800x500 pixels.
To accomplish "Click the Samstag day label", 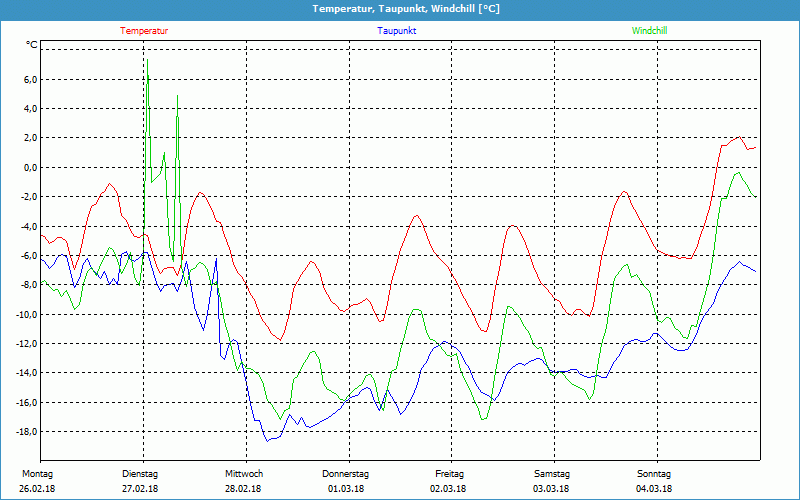I will [x=552, y=474].
